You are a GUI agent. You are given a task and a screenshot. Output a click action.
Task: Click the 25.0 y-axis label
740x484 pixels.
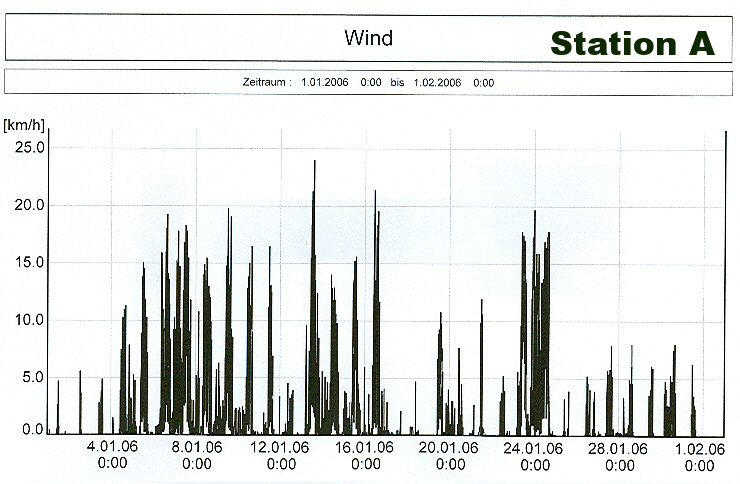tap(34, 147)
